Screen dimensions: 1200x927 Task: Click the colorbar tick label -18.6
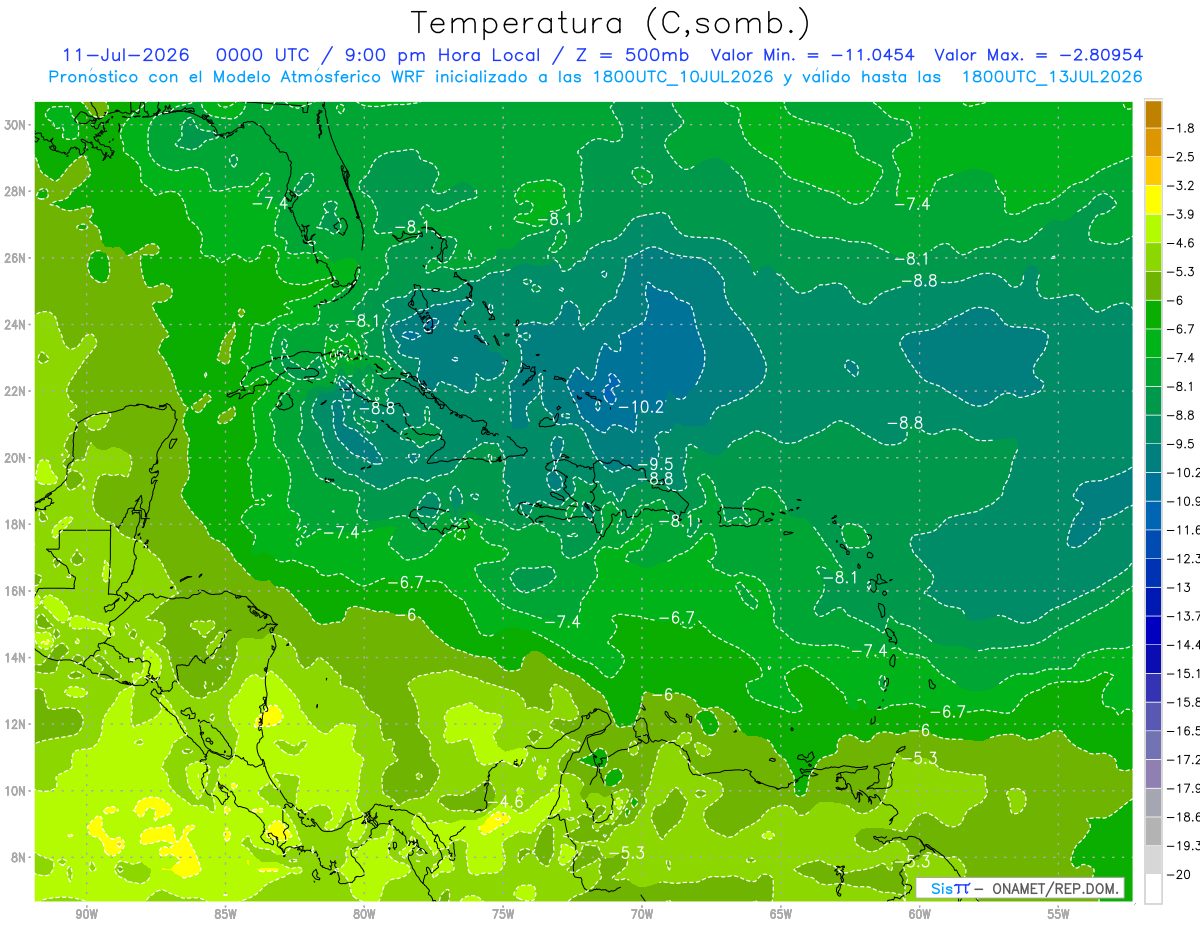1183,816
